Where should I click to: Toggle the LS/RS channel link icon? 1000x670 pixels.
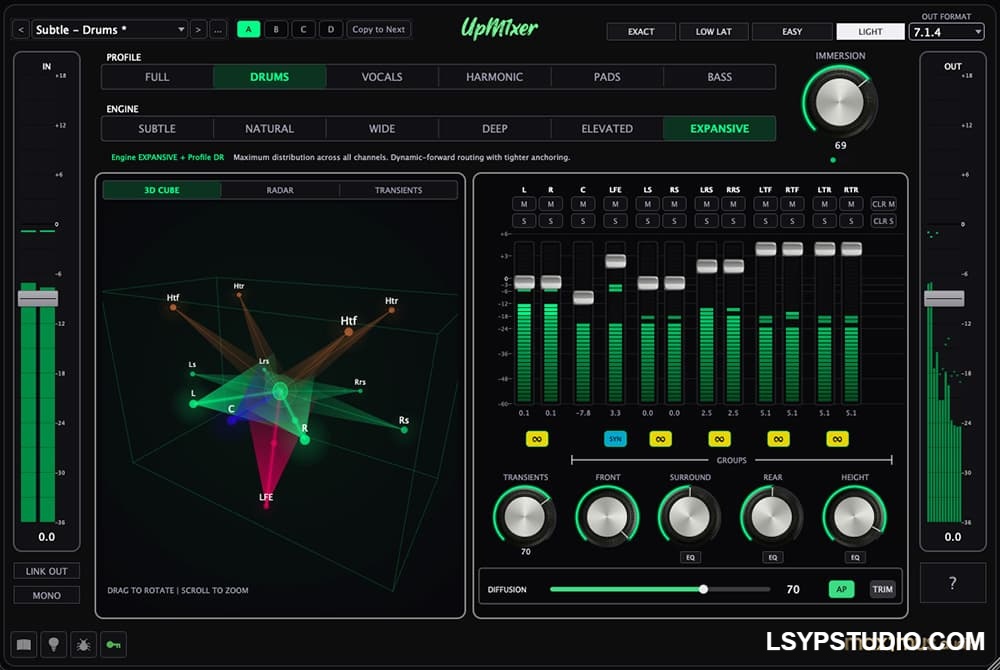660,439
